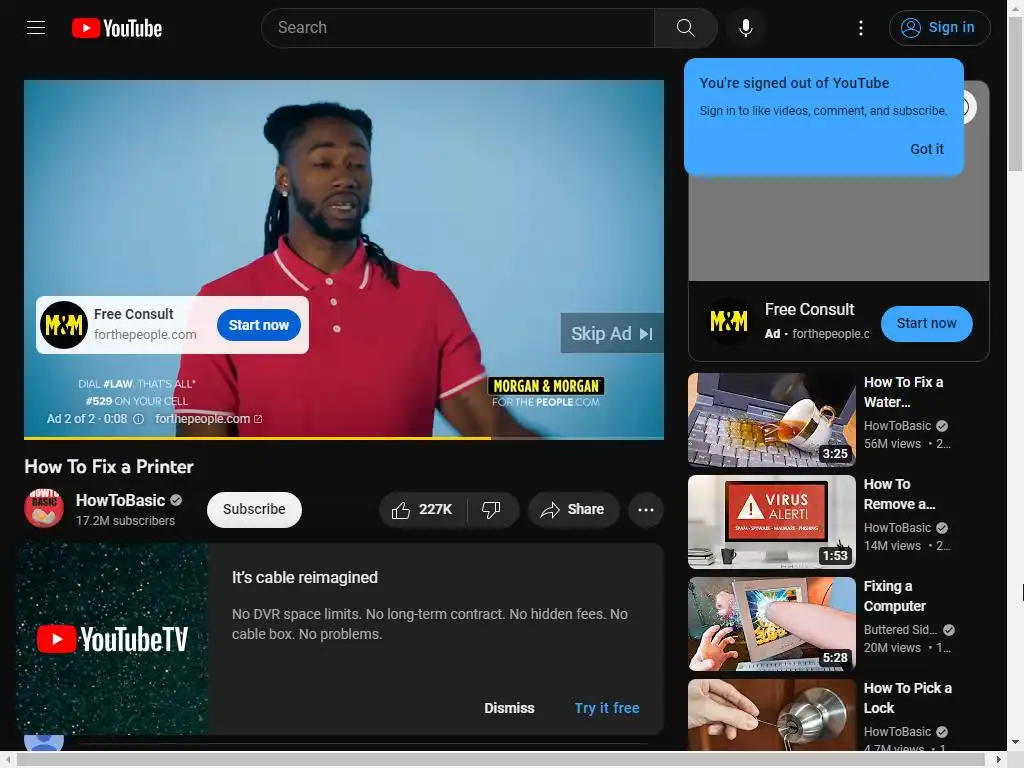Click Start now in sidebar ad

tap(926, 323)
